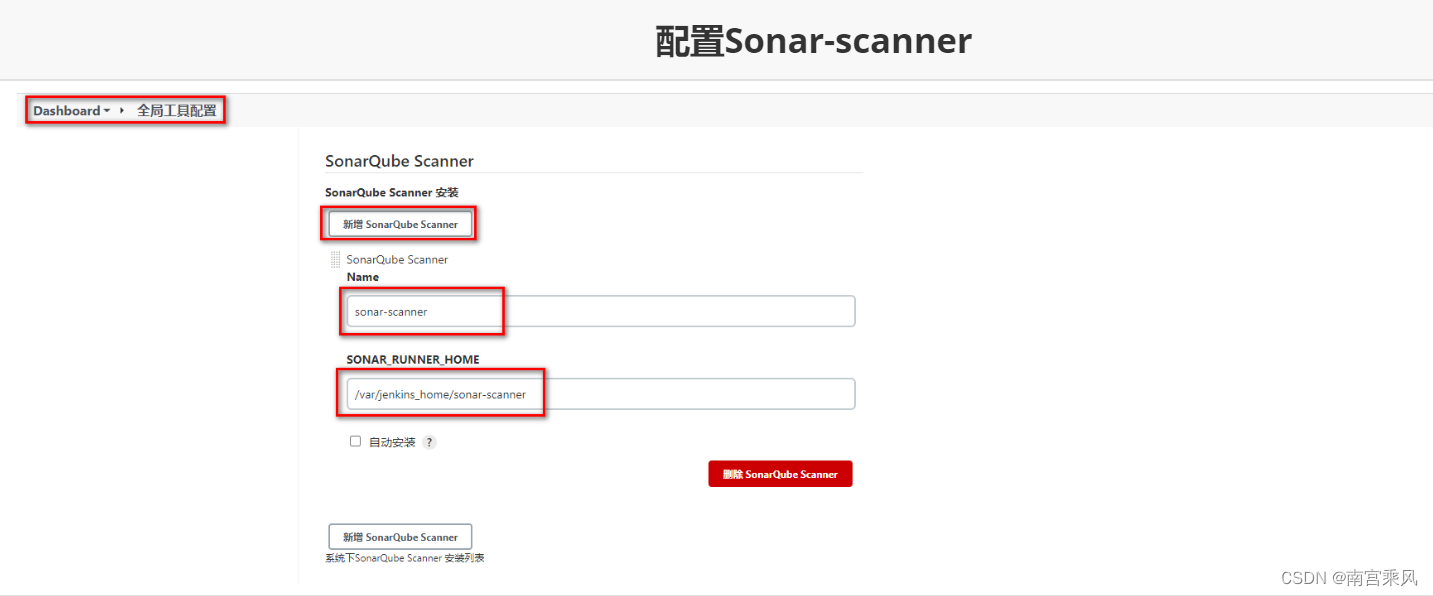1433x596 pixels.
Task: Click into the SONAR_RUNNER_HOME path field
Action: 600,394
